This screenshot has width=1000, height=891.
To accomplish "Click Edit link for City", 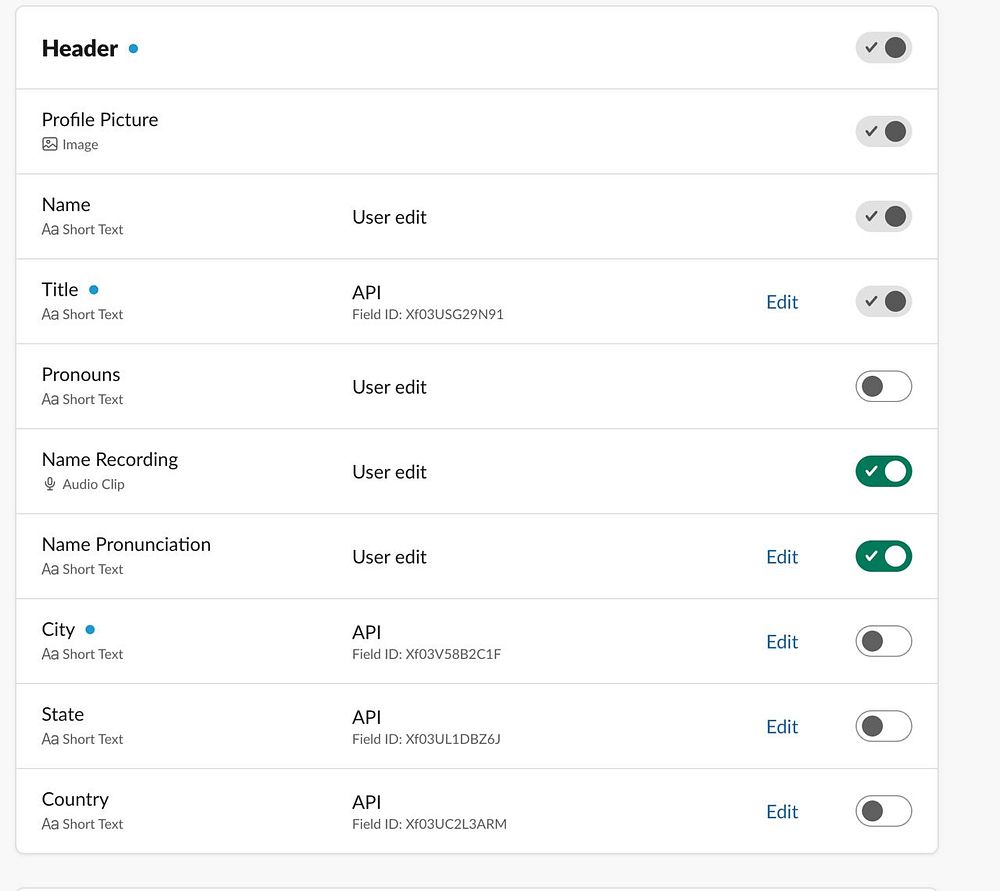I will (x=782, y=642).
